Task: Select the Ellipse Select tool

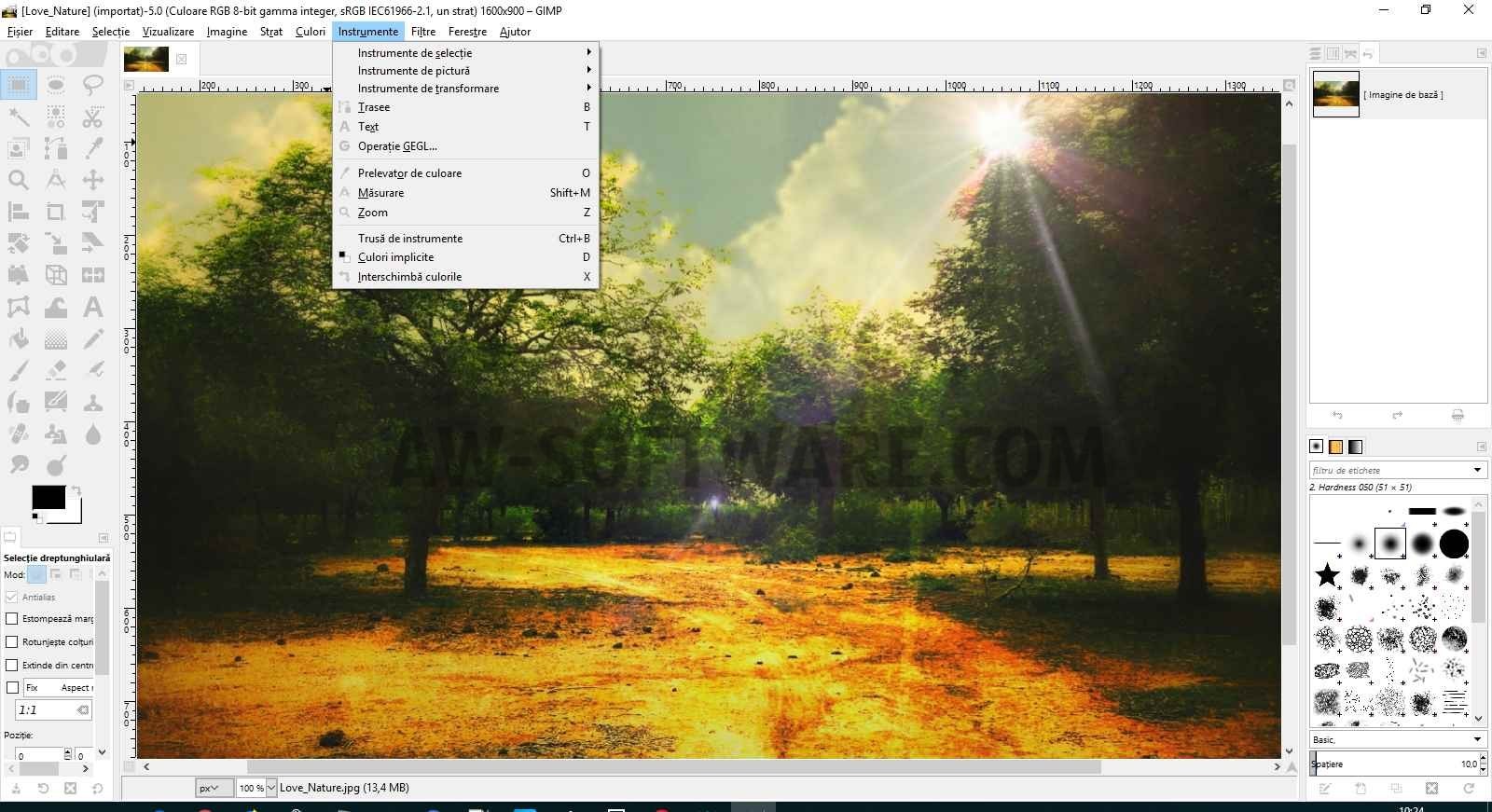Action: click(x=55, y=86)
